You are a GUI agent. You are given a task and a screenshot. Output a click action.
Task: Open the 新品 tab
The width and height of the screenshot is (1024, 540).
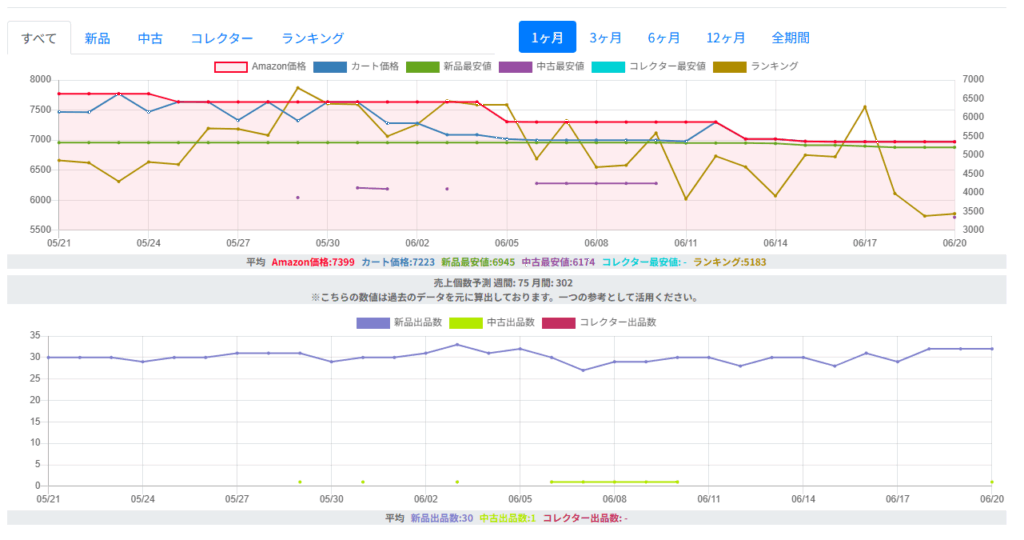coord(97,38)
